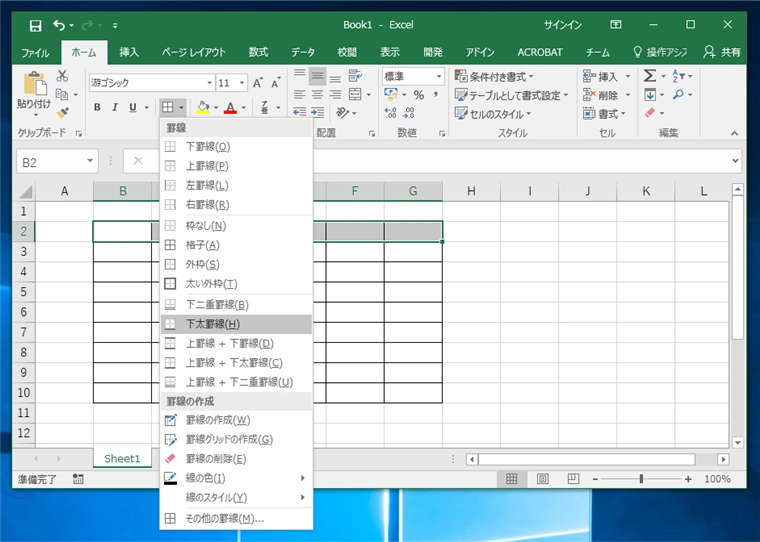Click the macro record icon in status bar
Viewport: 760px width, 542px height.
[78, 479]
